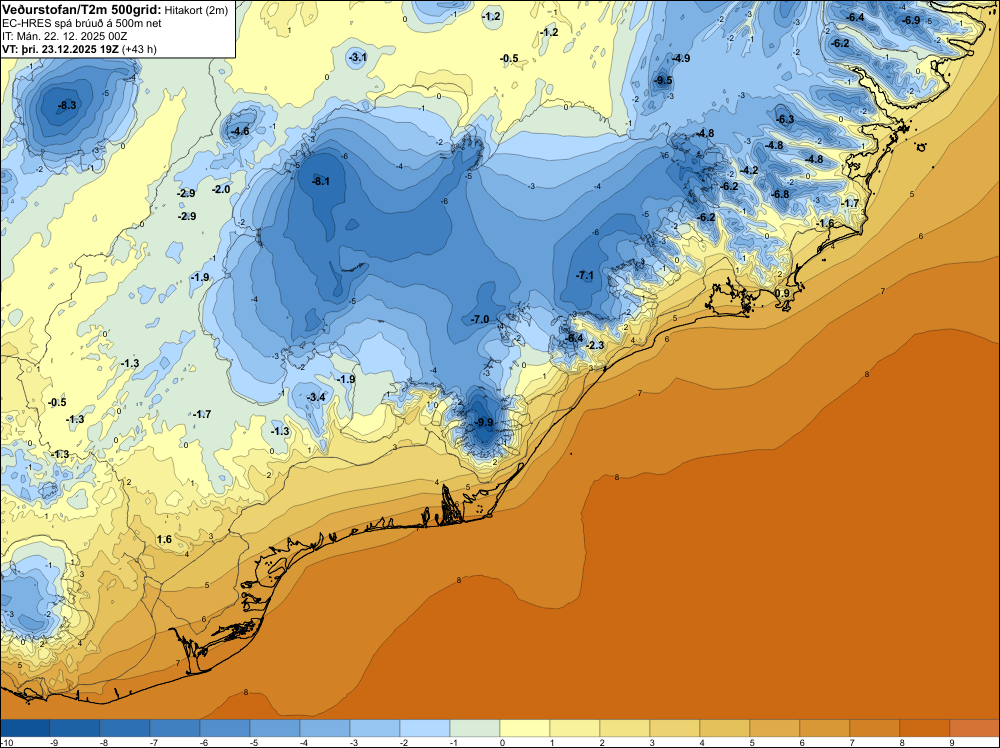Click the -6.9 temperature label
The width and height of the screenshot is (1000, 748).
[911, 20]
